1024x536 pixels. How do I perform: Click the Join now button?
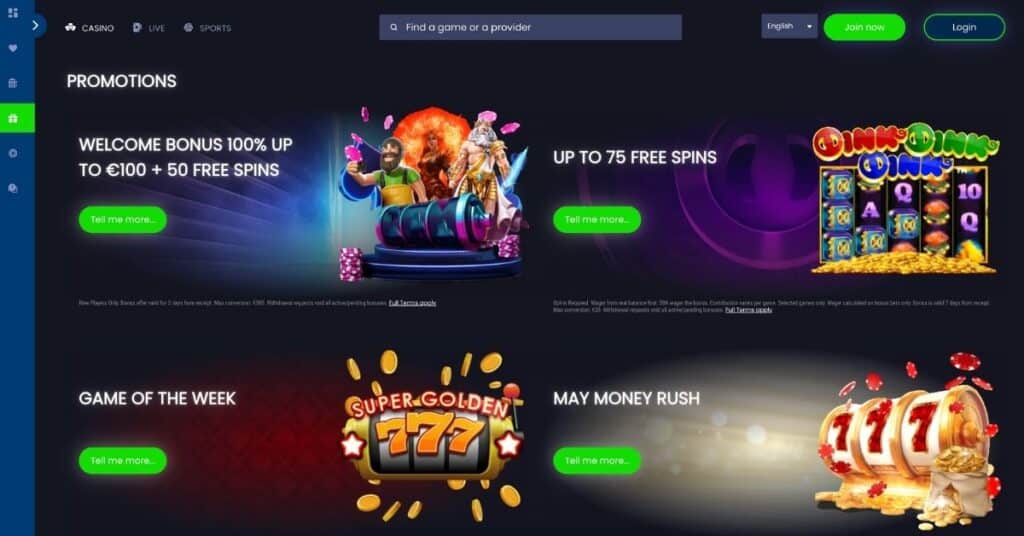(864, 27)
